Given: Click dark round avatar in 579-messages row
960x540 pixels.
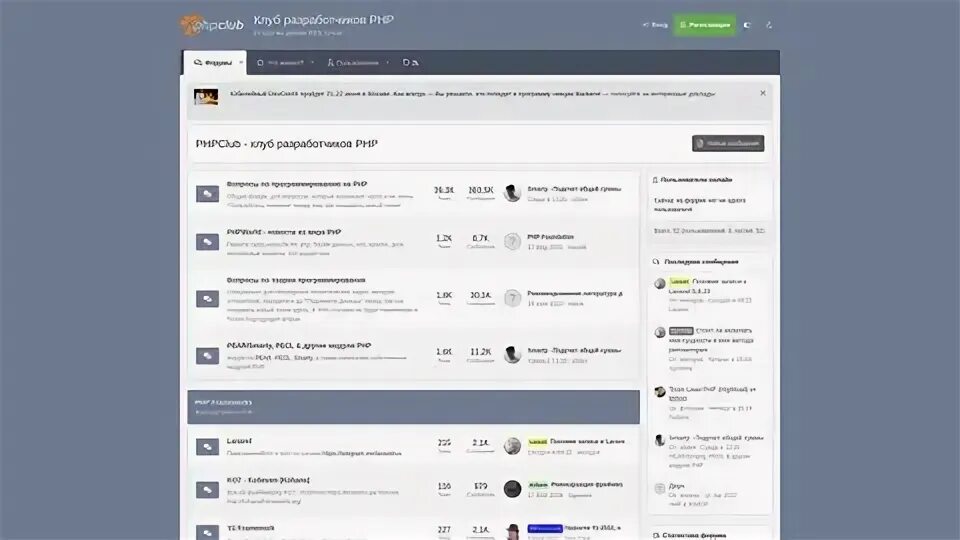Looking at the screenshot, I should coord(512,489).
